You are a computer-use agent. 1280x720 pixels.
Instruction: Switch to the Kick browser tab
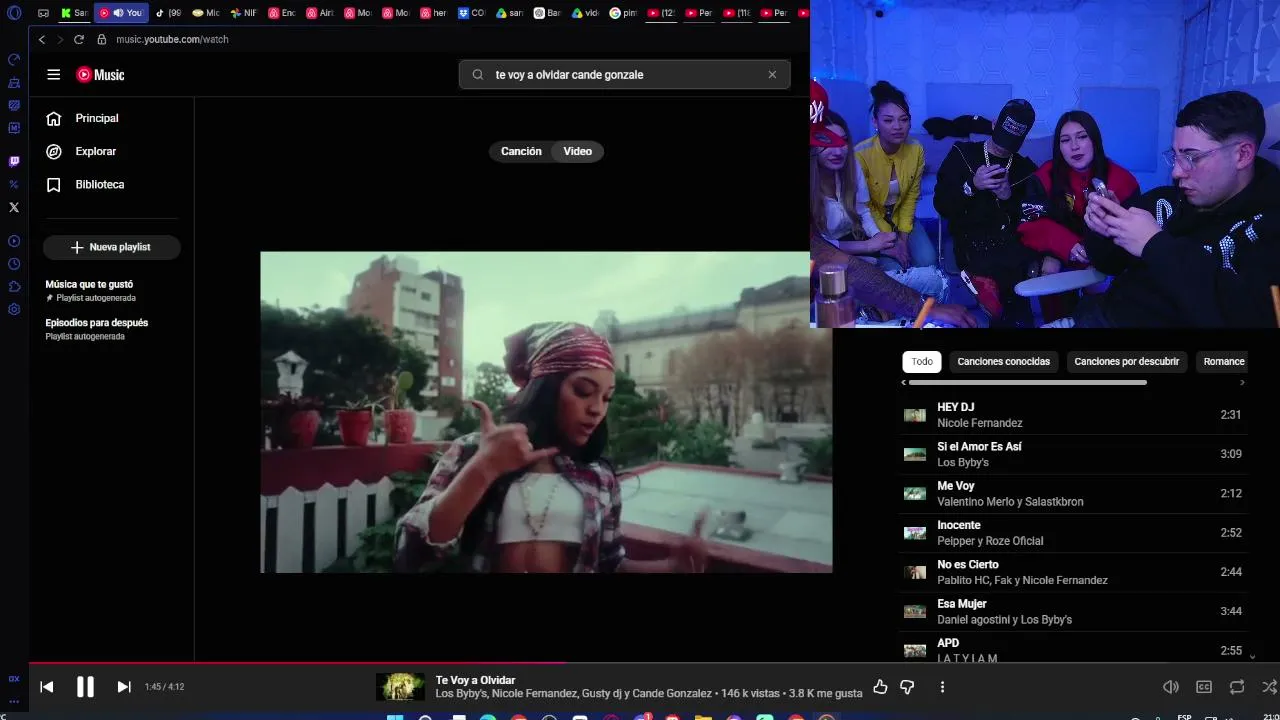74,13
